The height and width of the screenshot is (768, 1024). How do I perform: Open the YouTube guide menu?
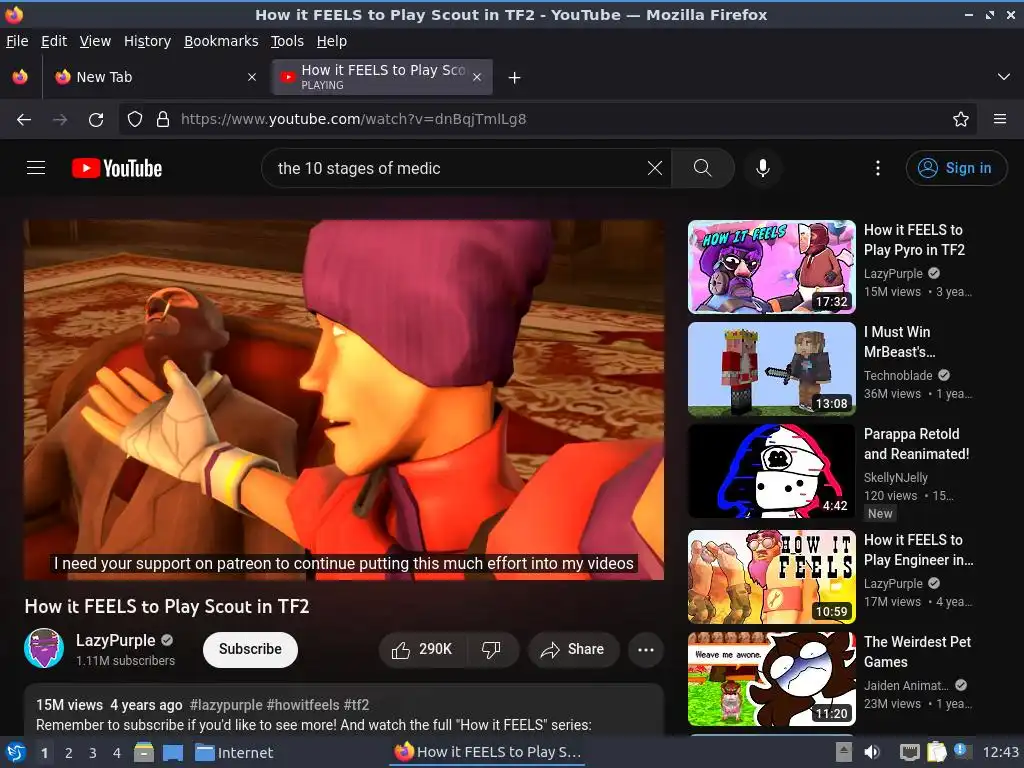(x=36, y=168)
